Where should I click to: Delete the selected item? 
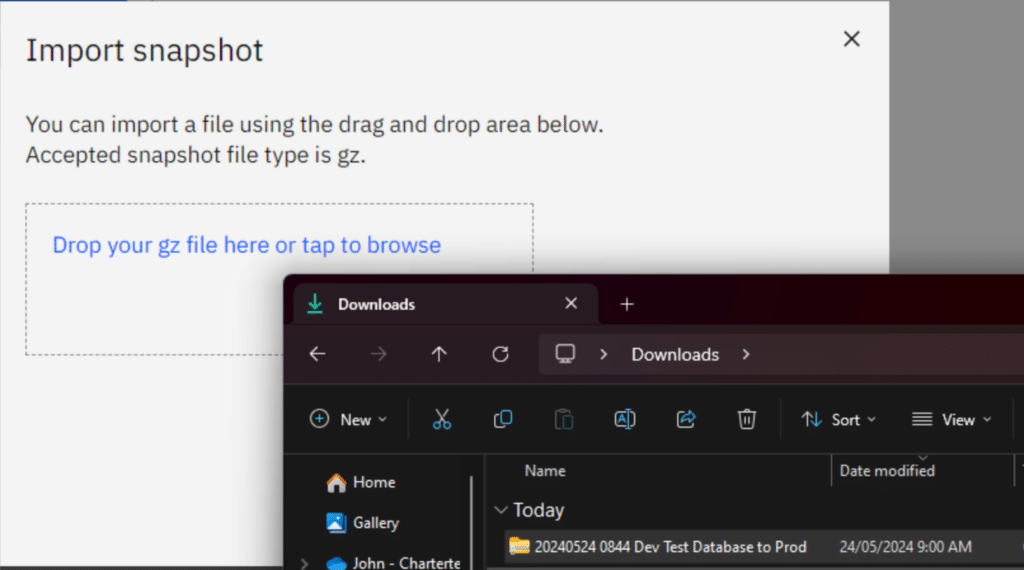coord(746,419)
